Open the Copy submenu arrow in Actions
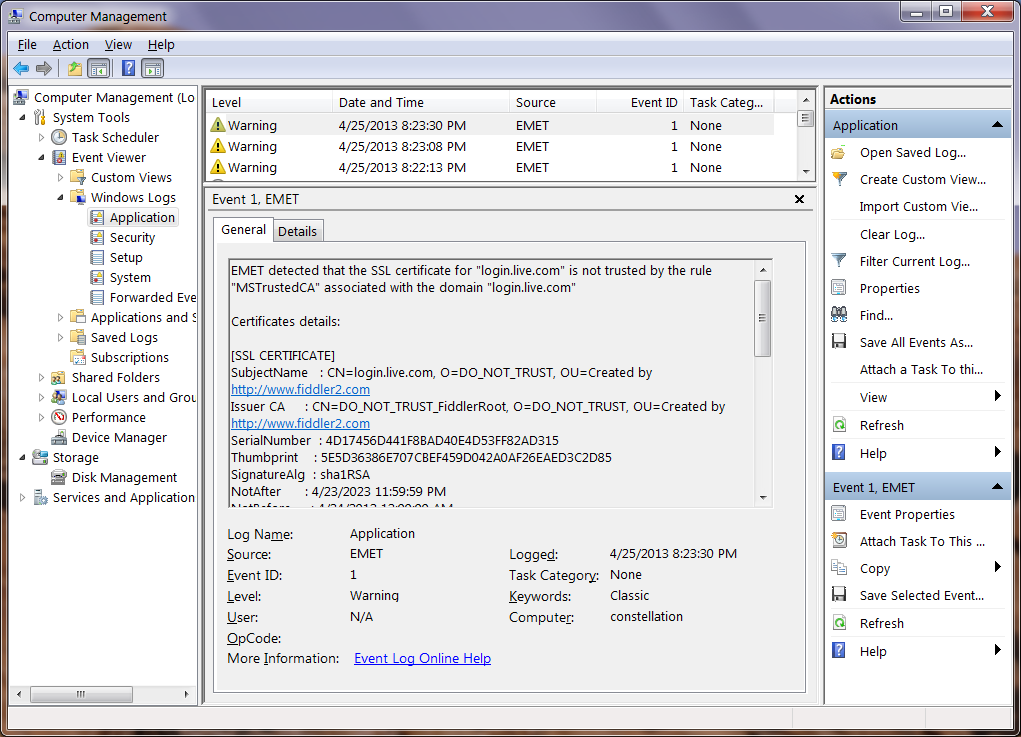Viewport: 1021px width, 737px height. pos(997,568)
